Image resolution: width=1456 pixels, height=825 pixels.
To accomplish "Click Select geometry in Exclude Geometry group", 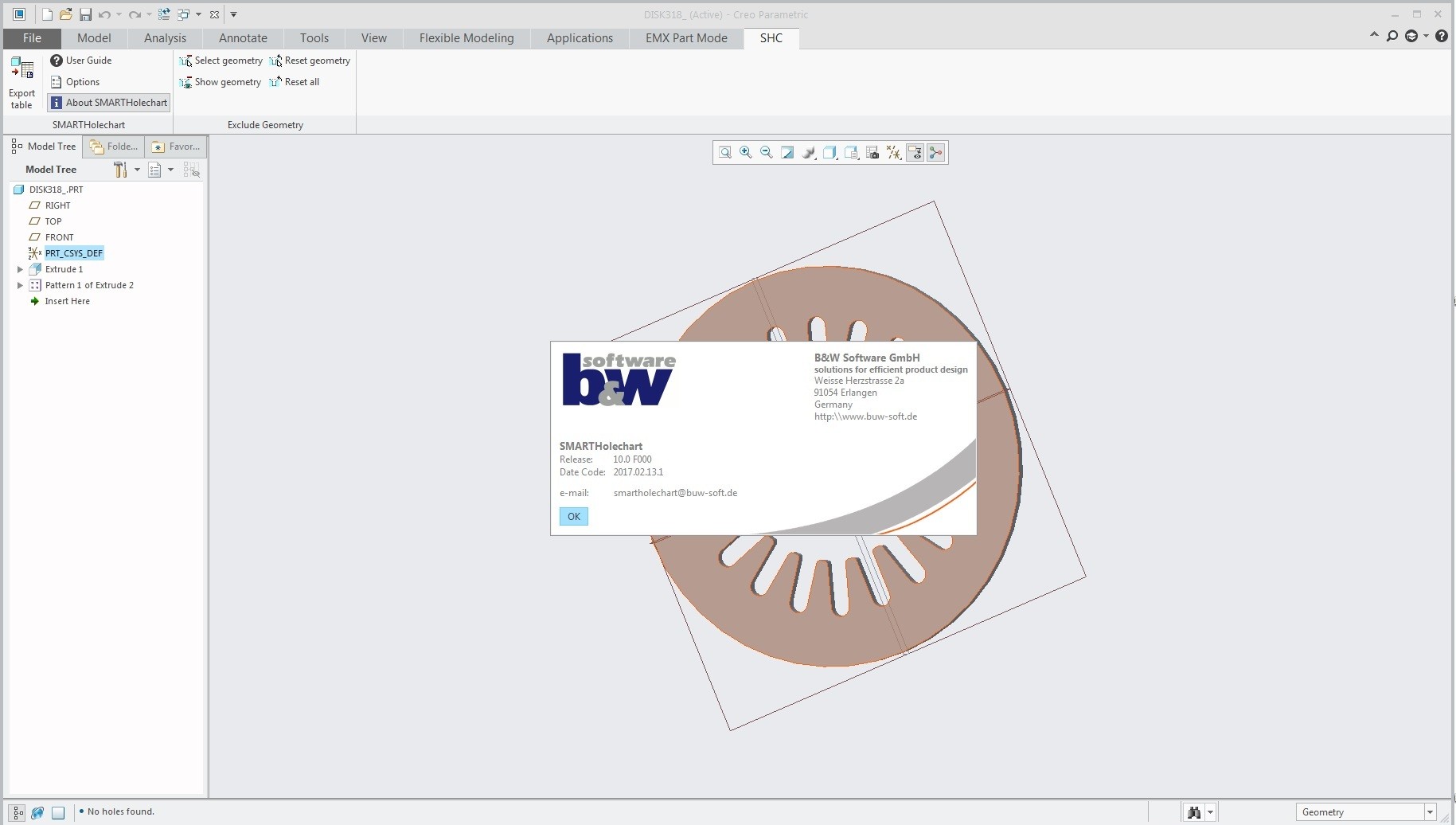I will tap(221, 61).
